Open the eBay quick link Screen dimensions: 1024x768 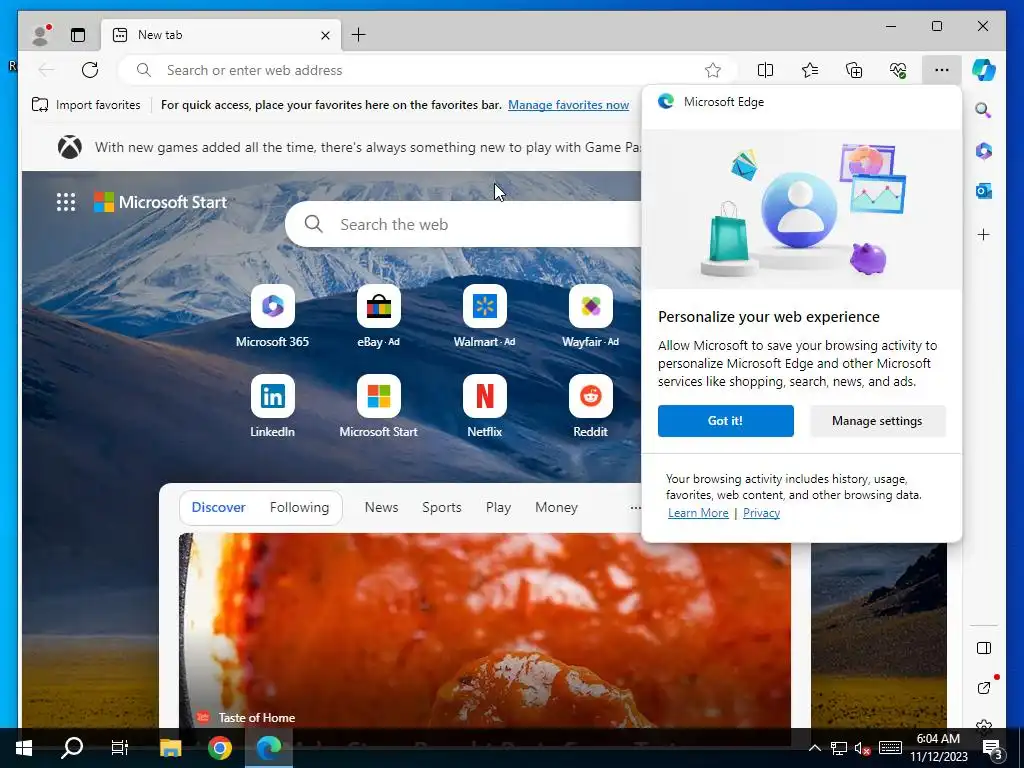[x=379, y=316]
